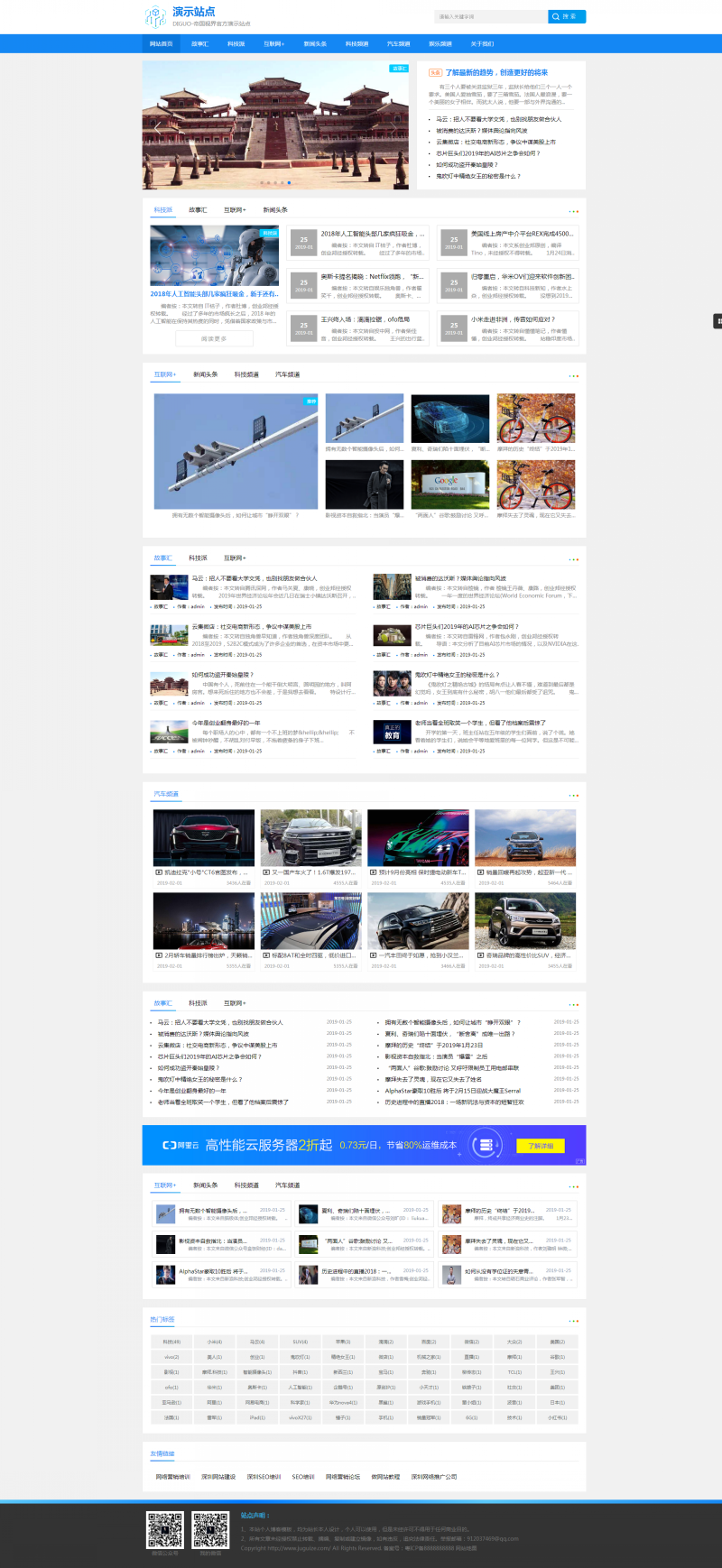This screenshot has height=1568, width=722.
Task: Select the TCL(1) tag
Action: click(514, 1371)
